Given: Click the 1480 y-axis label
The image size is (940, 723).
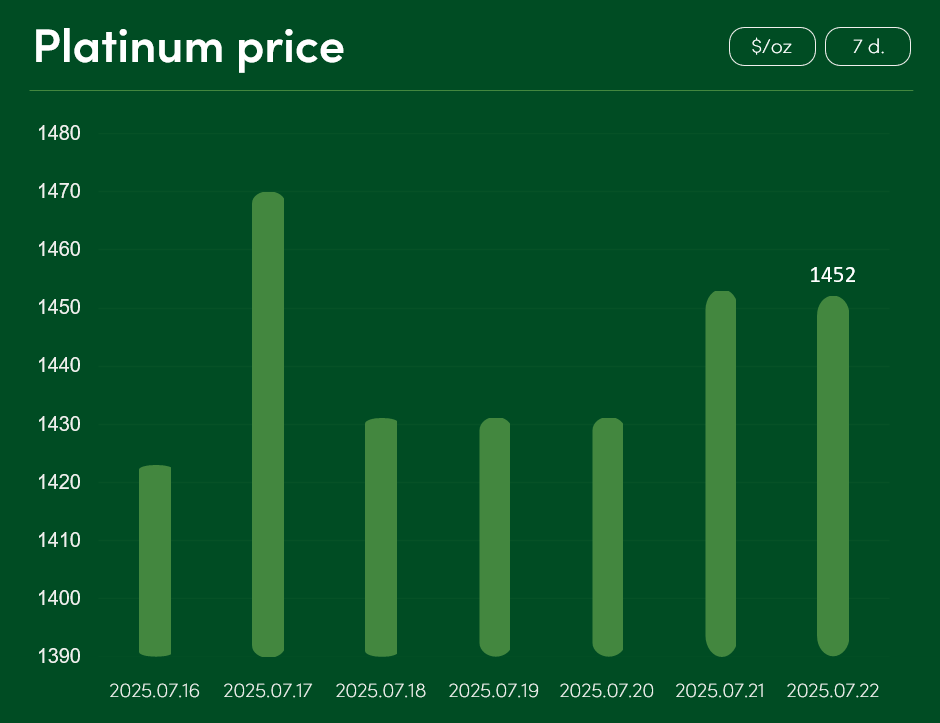Looking at the screenshot, I should coord(59,132).
